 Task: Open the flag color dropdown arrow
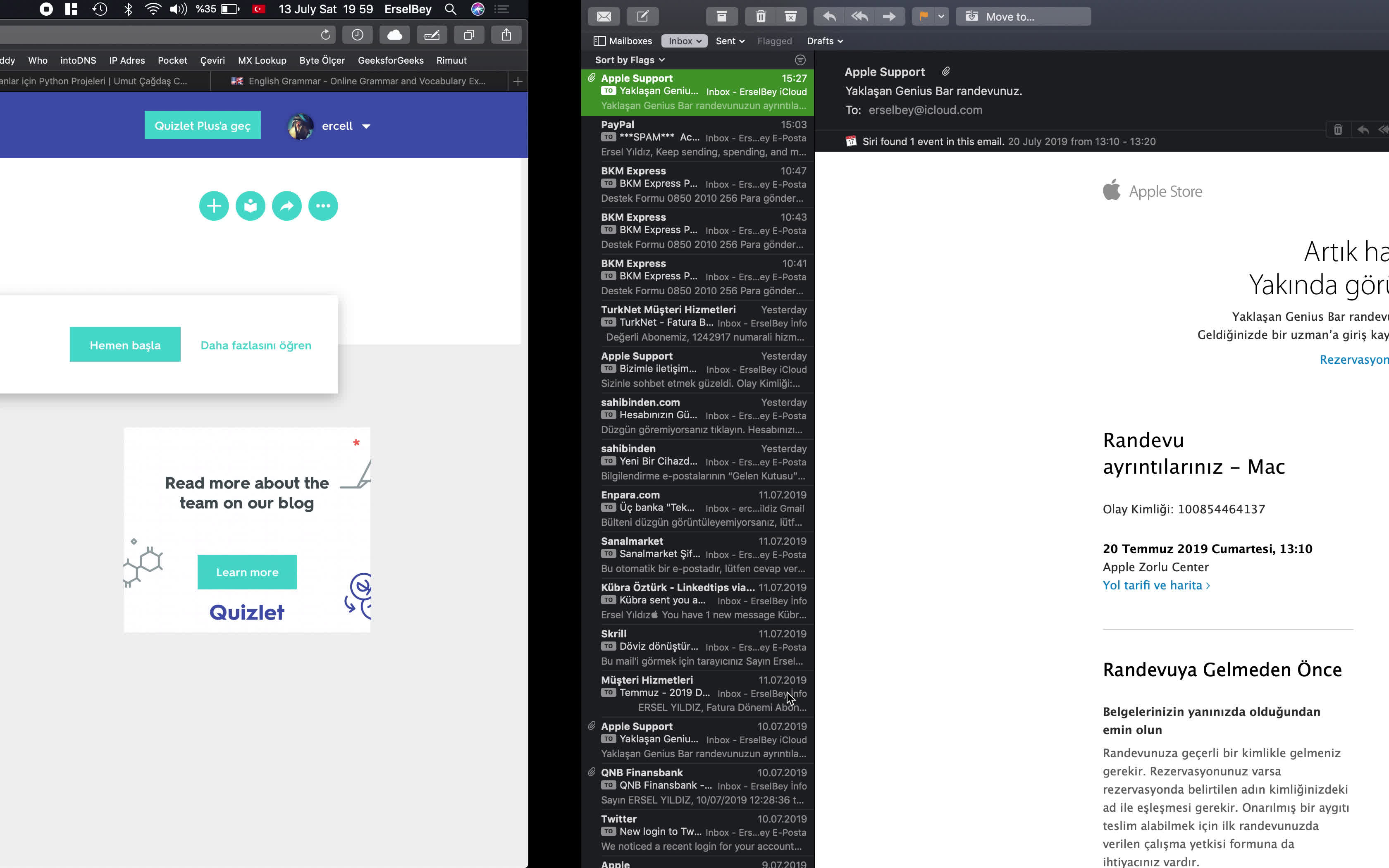(941, 17)
